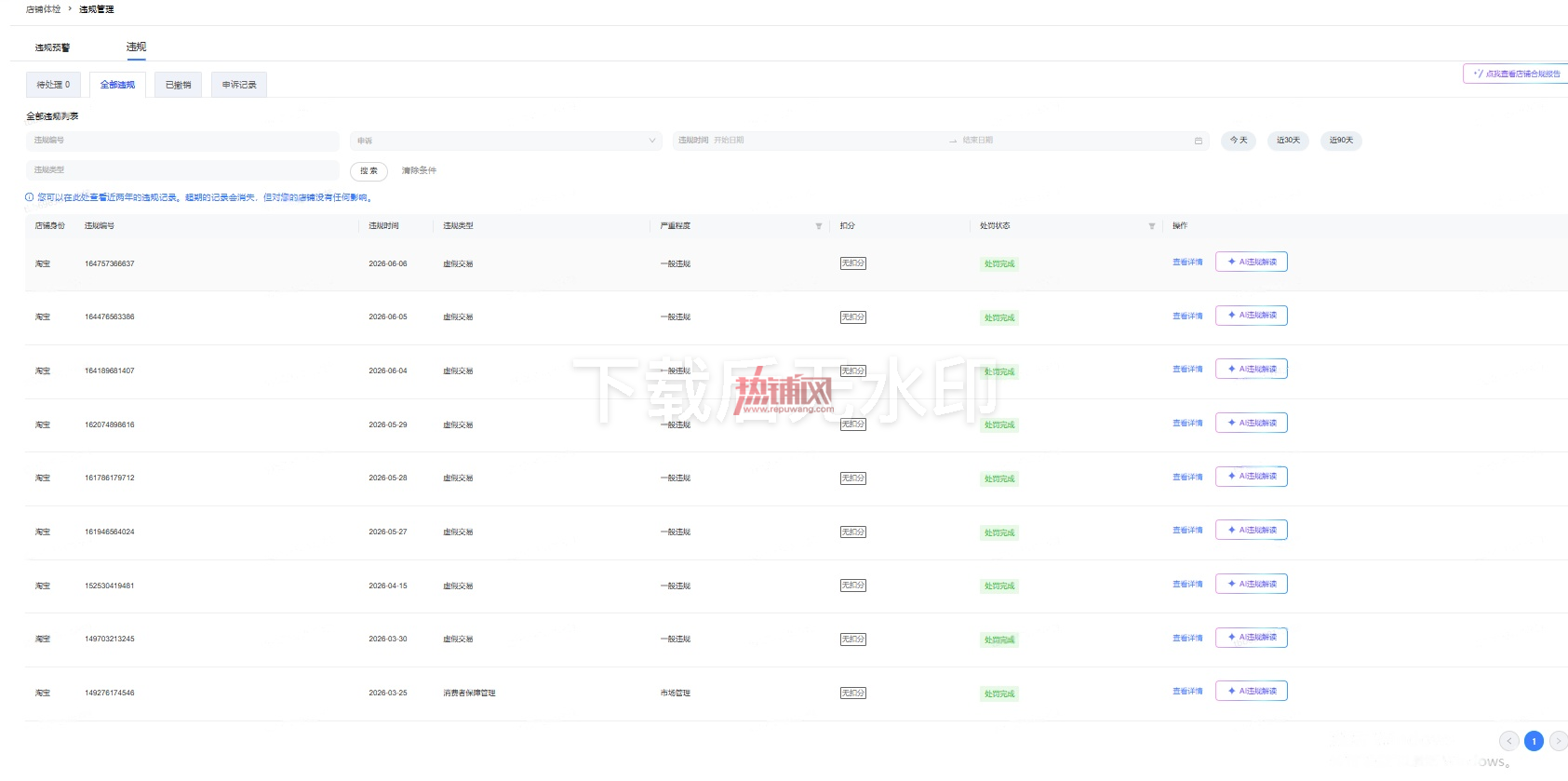Open the 违规预警 tab
The height and width of the screenshot is (781, 1568).
click(52, 47)
